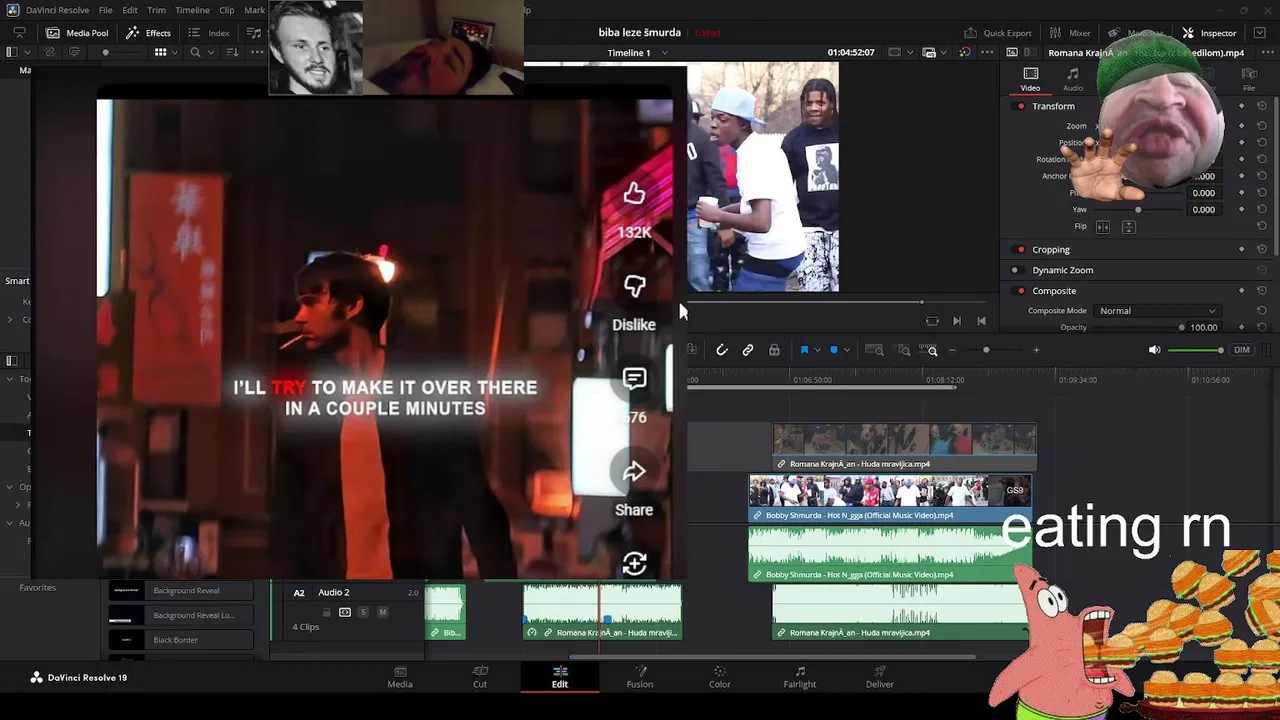Screen dimensions: 1280x720
Task: Open the Mixer panel
Action: tap(1070, 33)
